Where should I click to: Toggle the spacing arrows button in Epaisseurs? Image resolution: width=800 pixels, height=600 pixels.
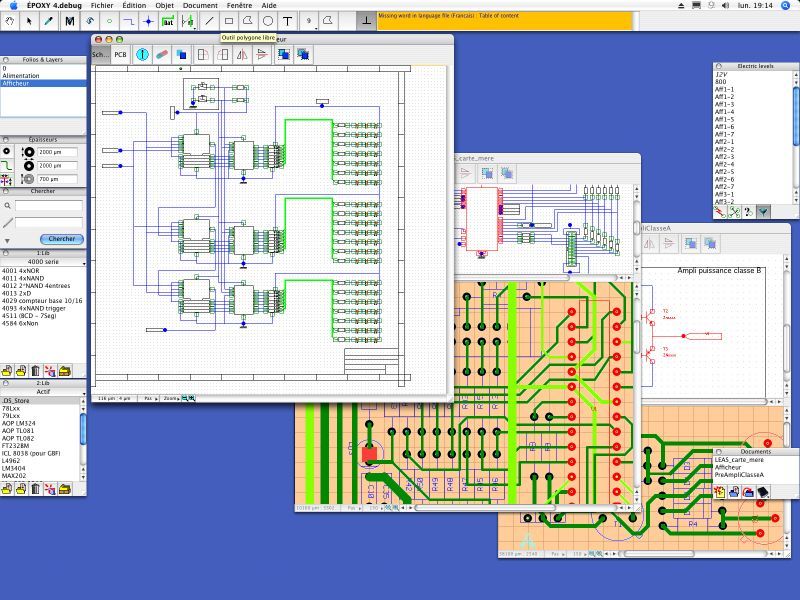tap(6, 180)
